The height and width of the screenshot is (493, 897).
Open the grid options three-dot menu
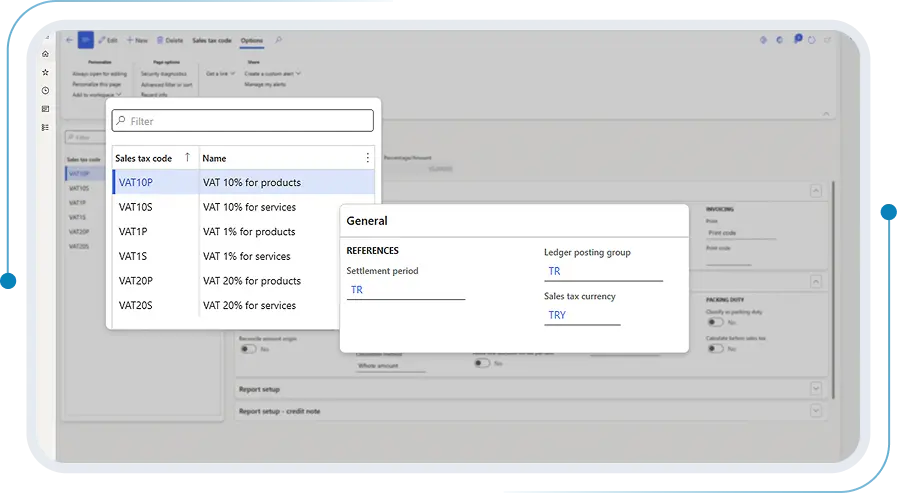tap(367, 158)
